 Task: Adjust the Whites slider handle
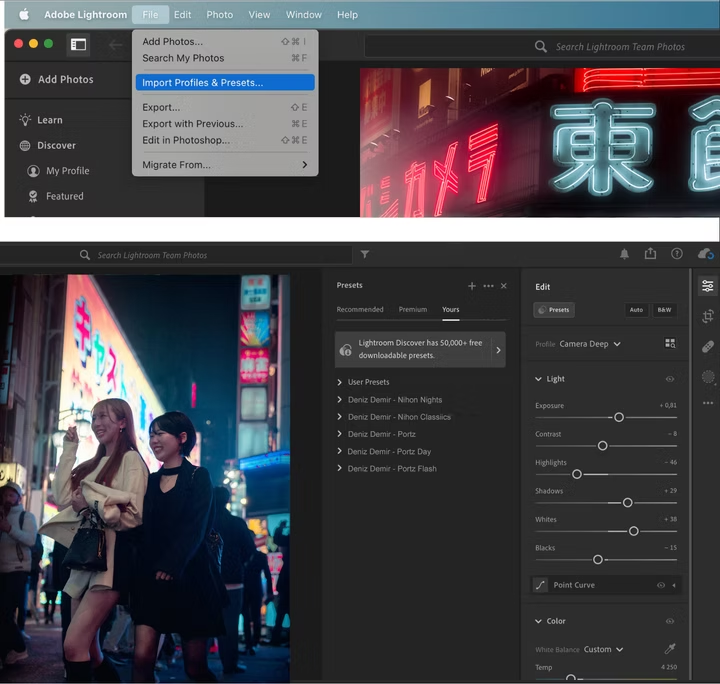[633, 531]
